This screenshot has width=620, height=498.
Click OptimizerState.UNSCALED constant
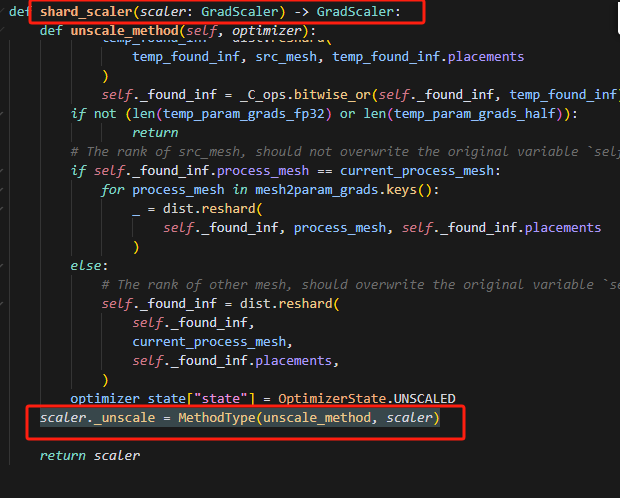coord(374,398)
